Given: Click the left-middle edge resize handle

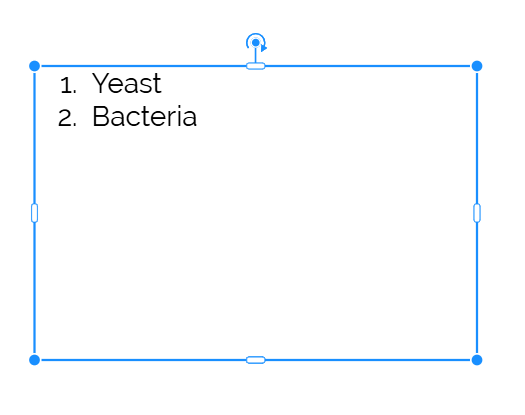Looking at the screenshot, I should pos(34,213).
